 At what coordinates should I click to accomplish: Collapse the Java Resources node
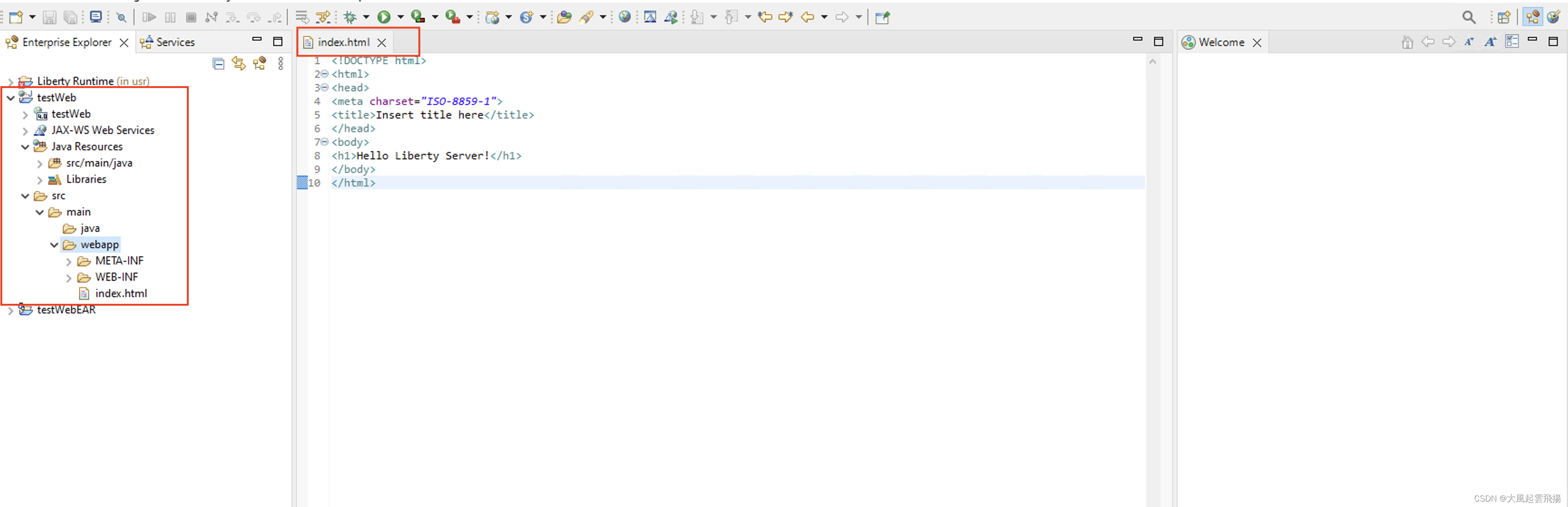pos(24,146)
